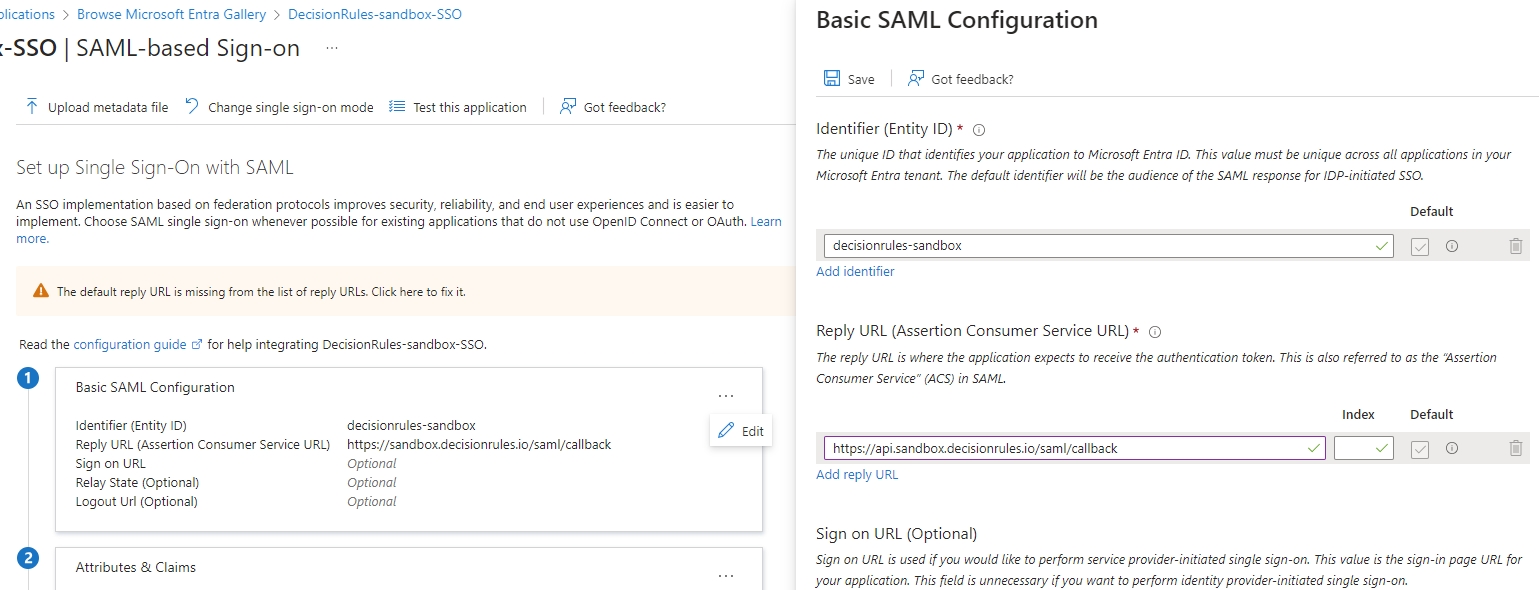Toggle Default checkbox for the reply URL

(1419, 449)
